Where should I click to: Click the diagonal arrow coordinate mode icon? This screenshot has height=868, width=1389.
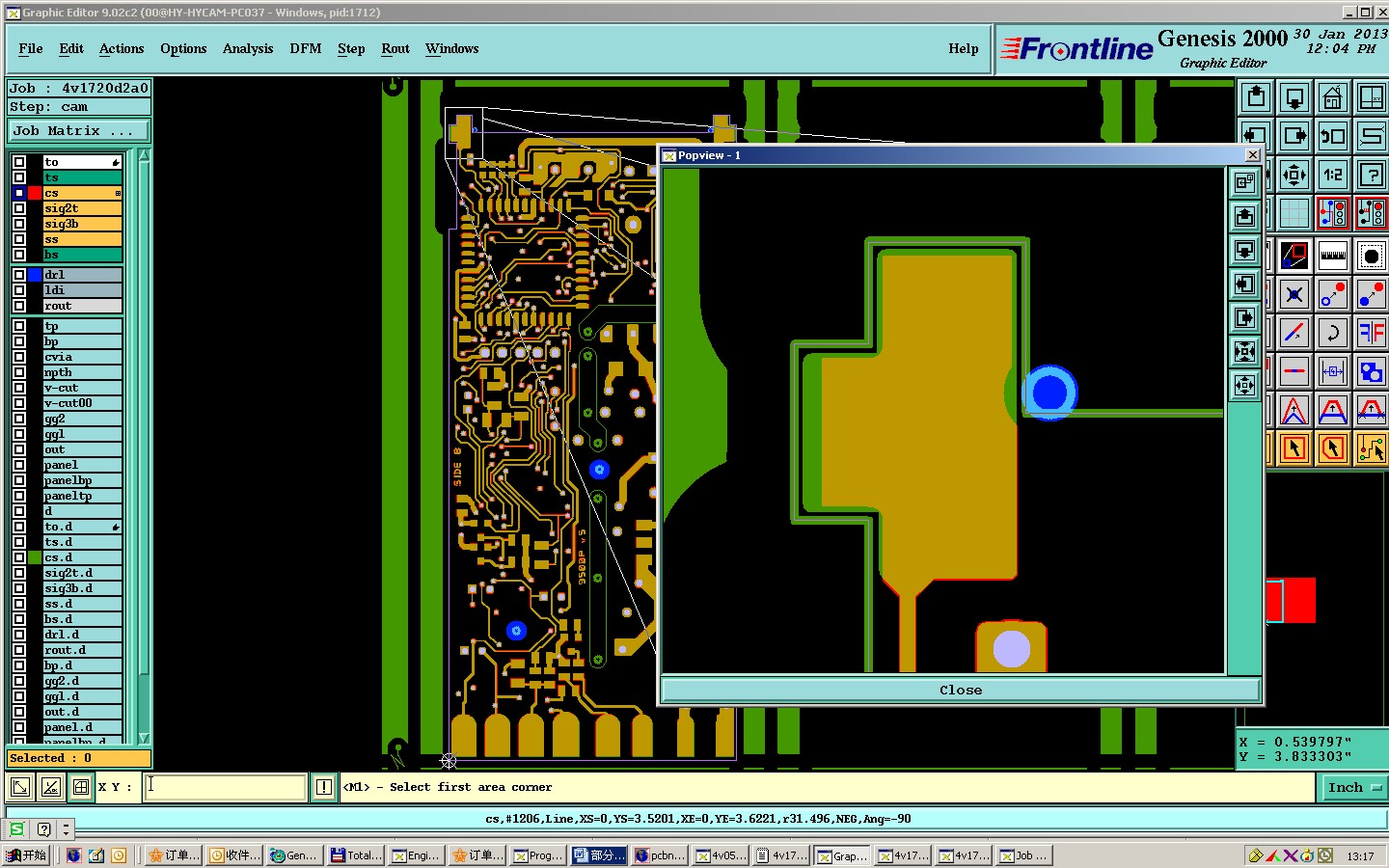(20, 787)
